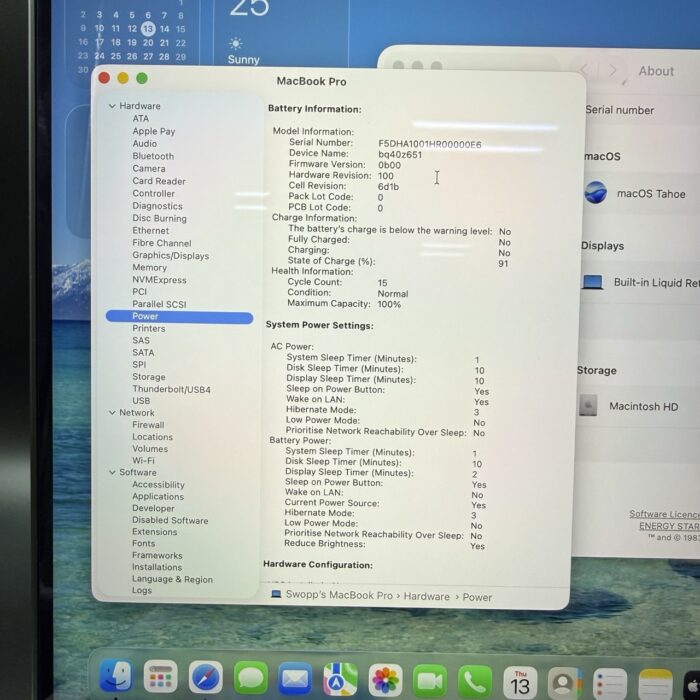Click Power in the bottom path bar
This screenshot has width=700, height=700.
tap(477, 597)
